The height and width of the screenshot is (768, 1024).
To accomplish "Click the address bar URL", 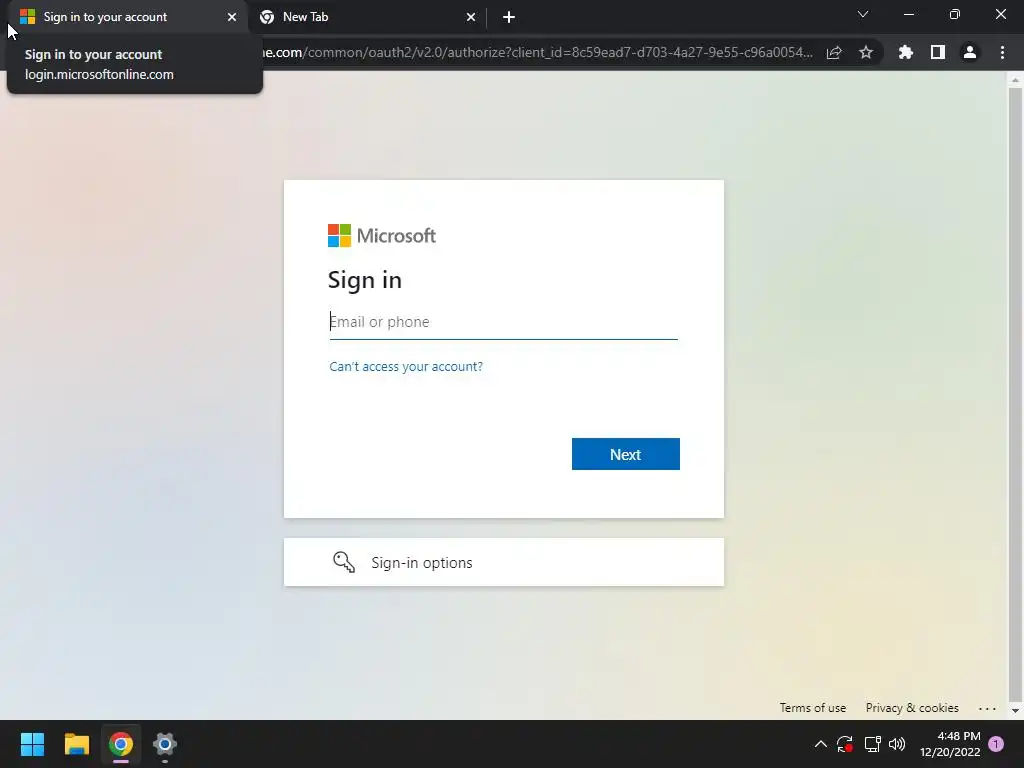I will [536, 52].
